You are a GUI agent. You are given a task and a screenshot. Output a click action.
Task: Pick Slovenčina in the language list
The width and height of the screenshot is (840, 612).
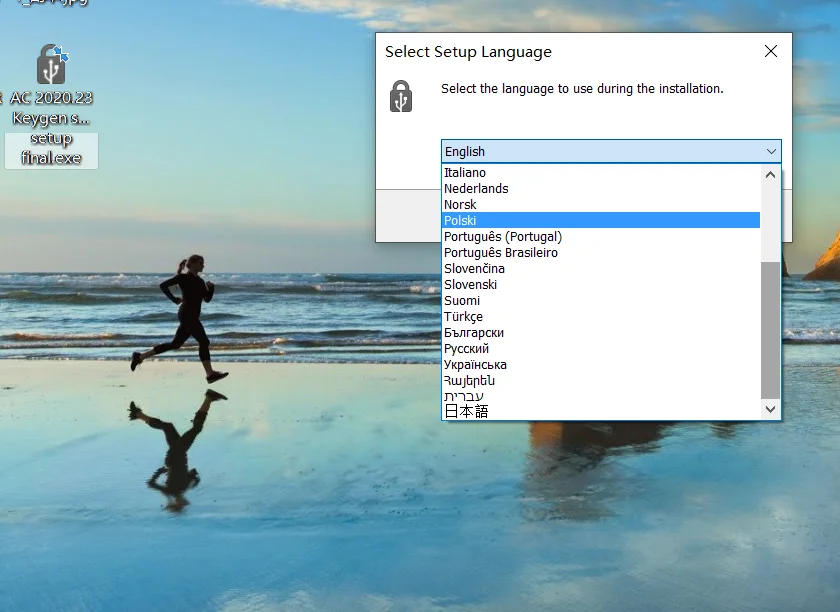tap(601, 268)
